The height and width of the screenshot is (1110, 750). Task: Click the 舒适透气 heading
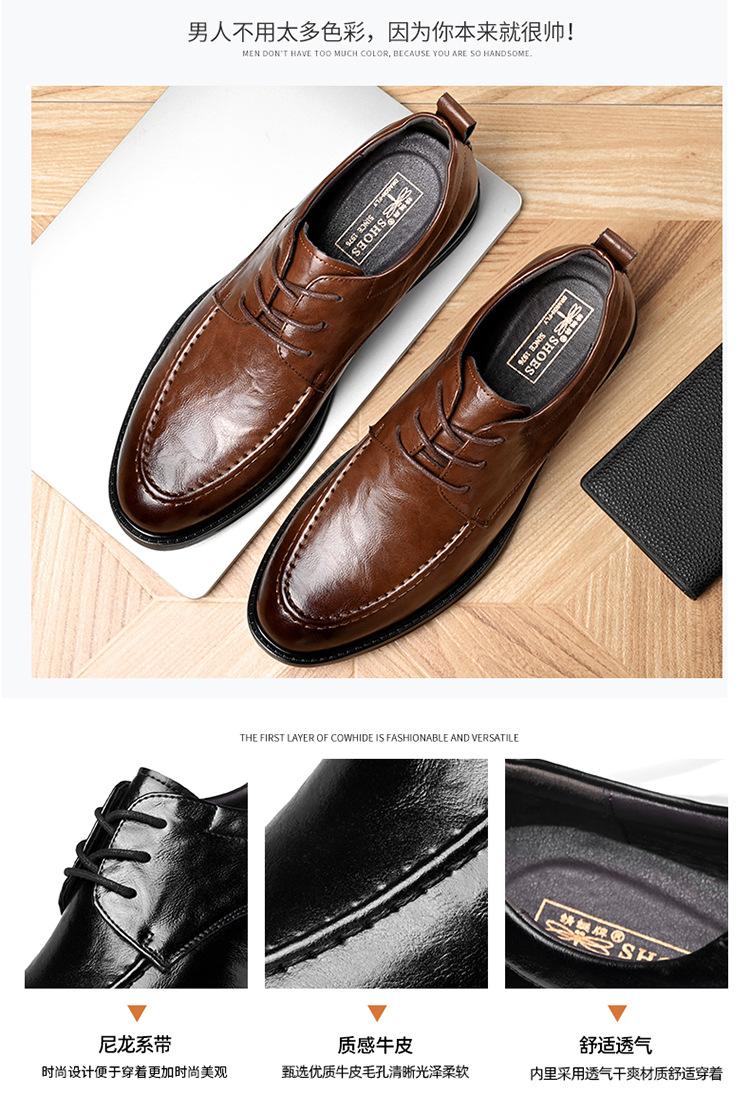[x=615, y=1045]
